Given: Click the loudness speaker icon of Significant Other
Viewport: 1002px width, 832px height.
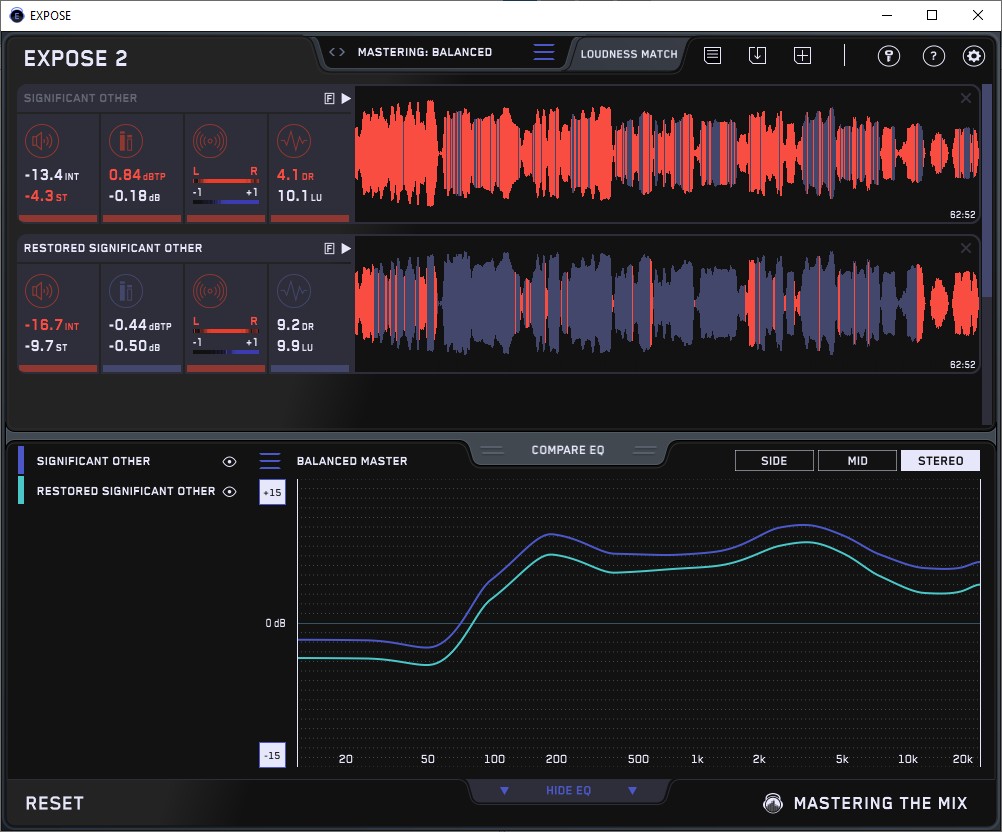Looking at the screenshot, I should (43, 140).
